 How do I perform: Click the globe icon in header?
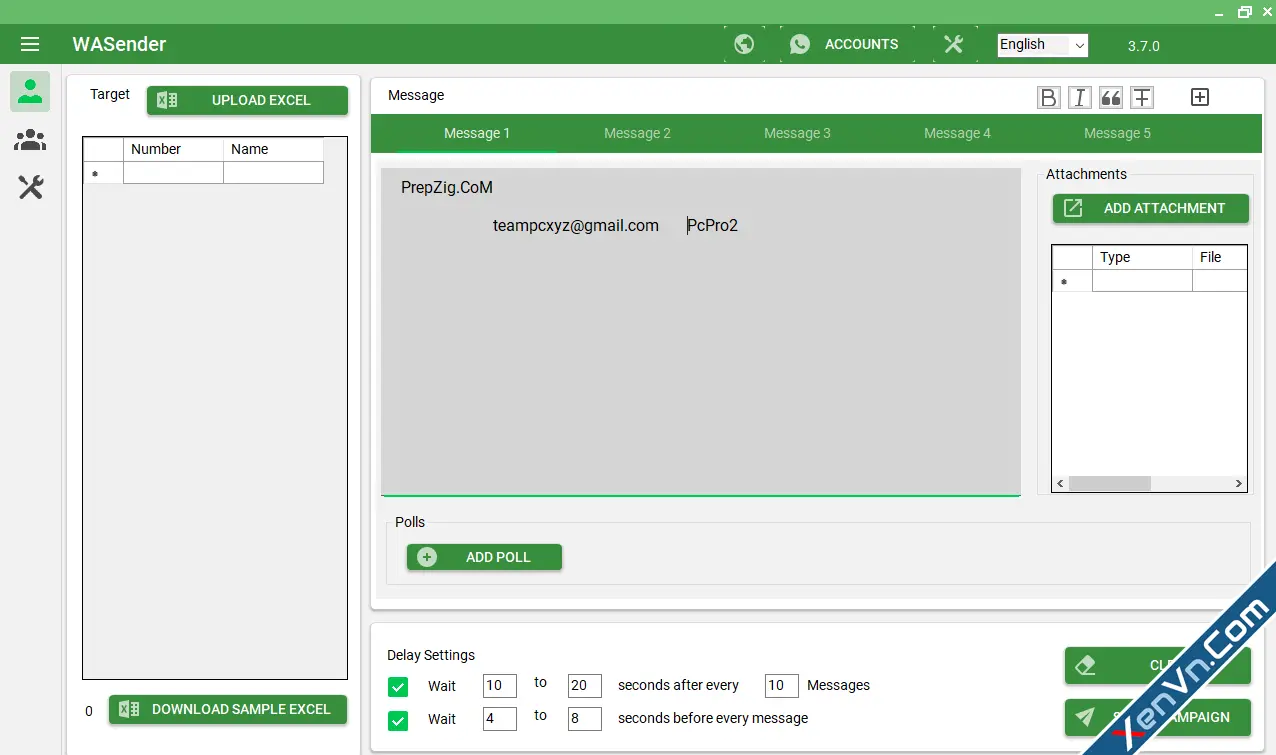[743, 44]
